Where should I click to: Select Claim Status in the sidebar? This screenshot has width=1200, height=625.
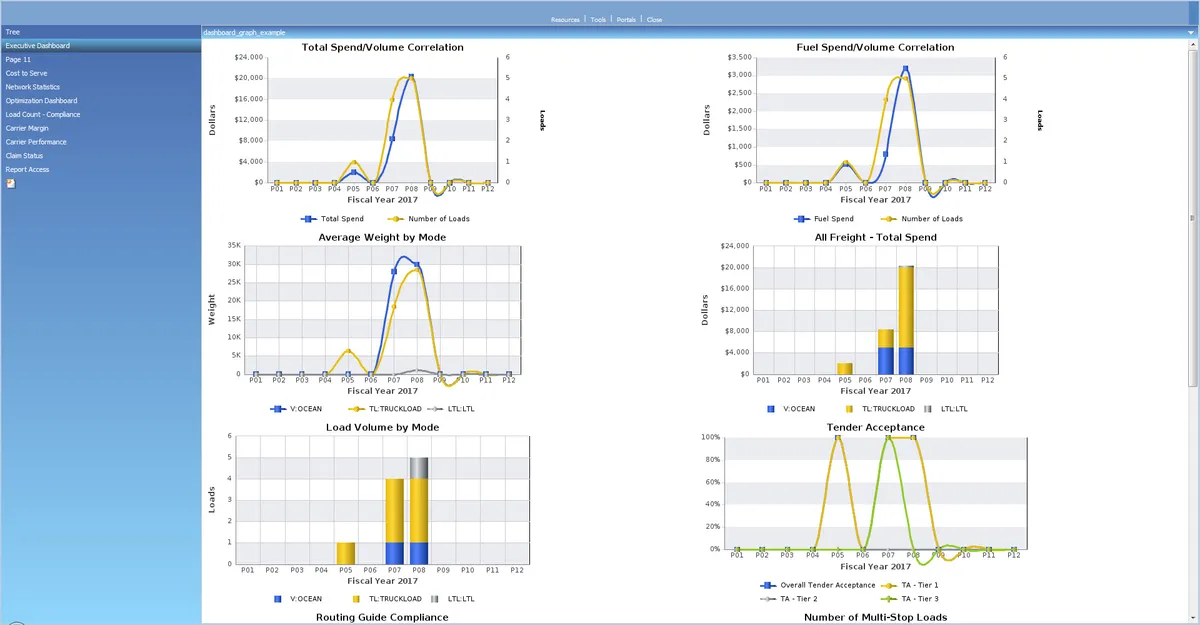tap(24, 156)
